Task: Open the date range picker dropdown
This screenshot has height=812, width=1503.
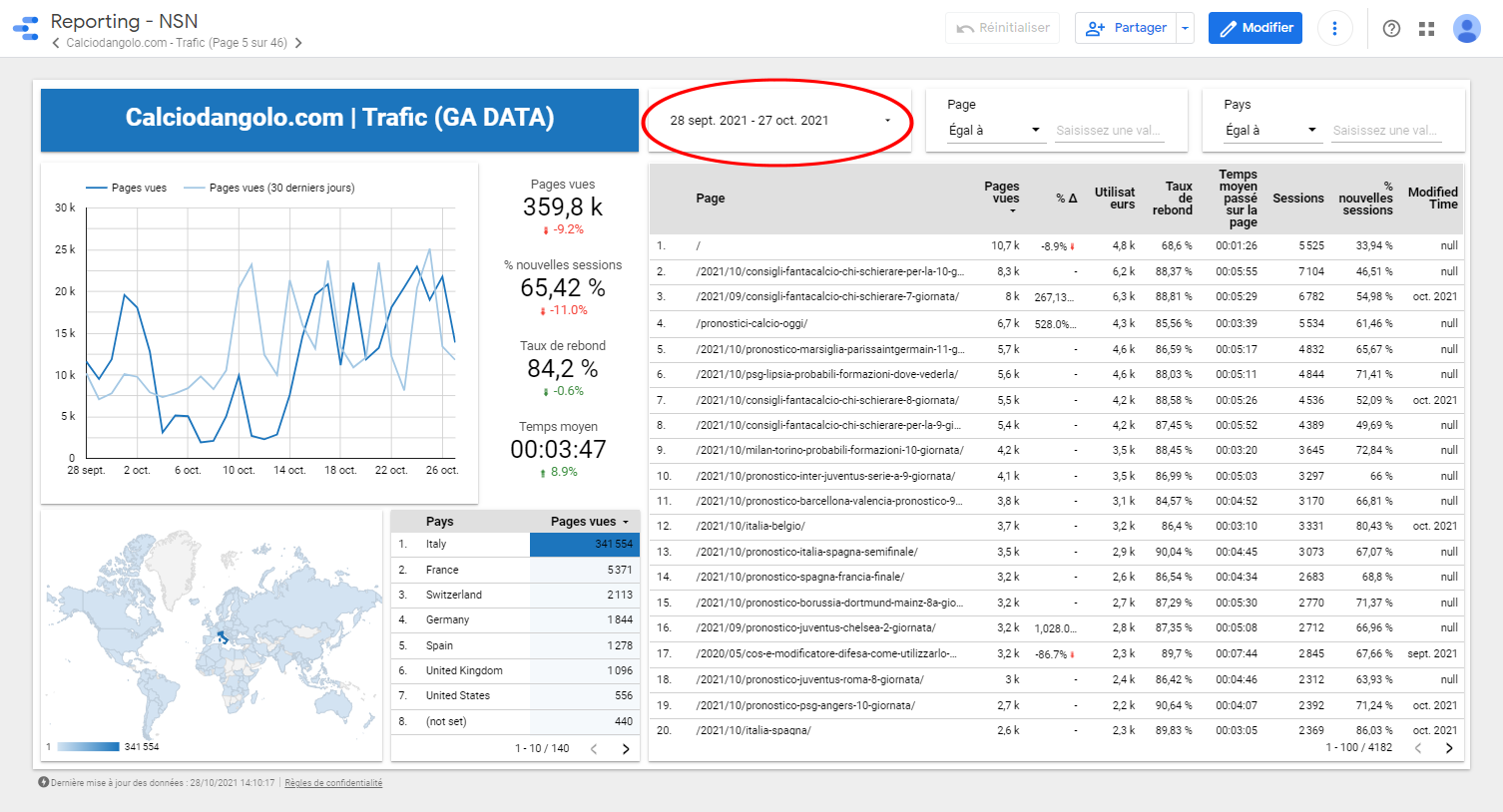Action: 779,121
